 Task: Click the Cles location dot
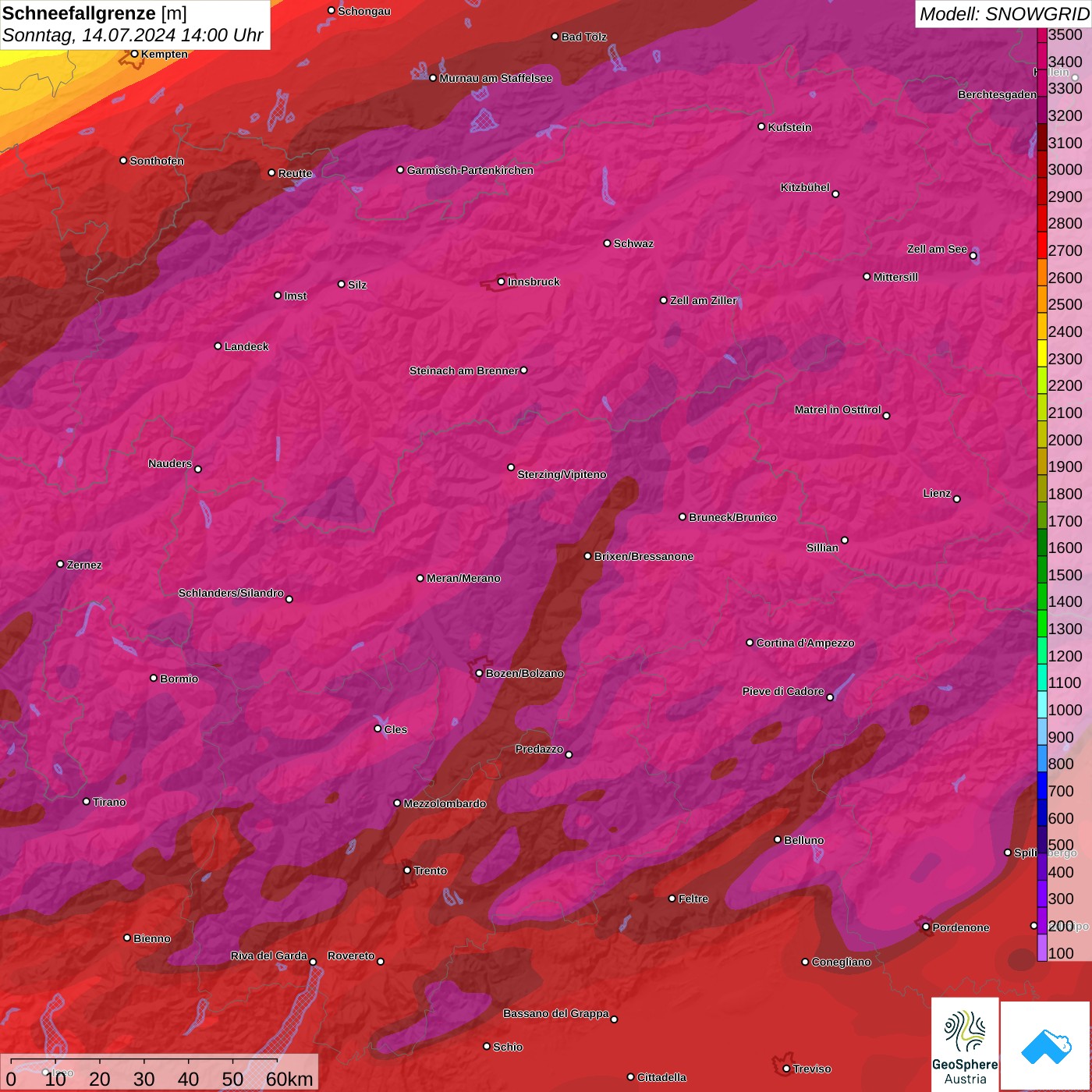pos(378,729)
